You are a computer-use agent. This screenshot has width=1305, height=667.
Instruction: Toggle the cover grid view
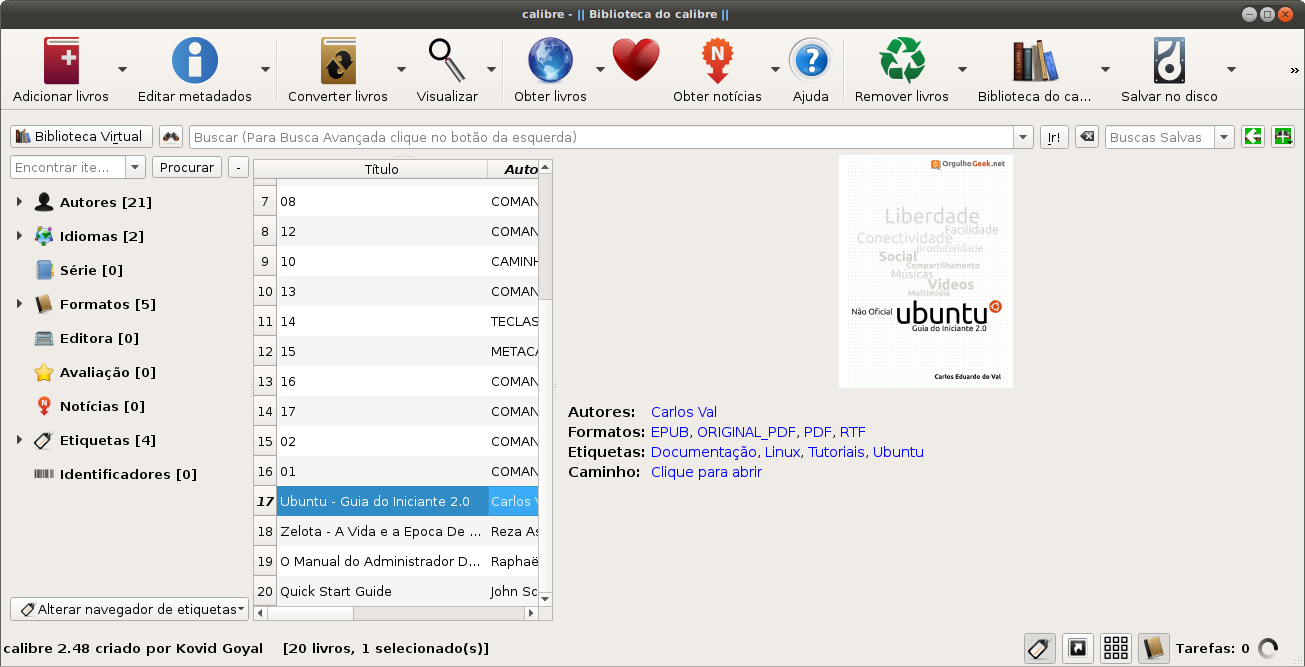[x=1115, y=648]
